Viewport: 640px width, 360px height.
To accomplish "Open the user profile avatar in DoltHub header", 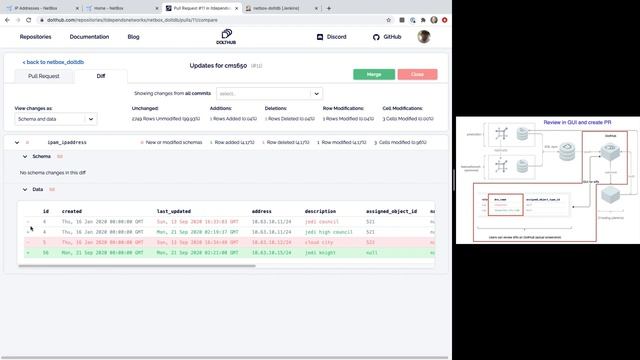I will [424, 37].
